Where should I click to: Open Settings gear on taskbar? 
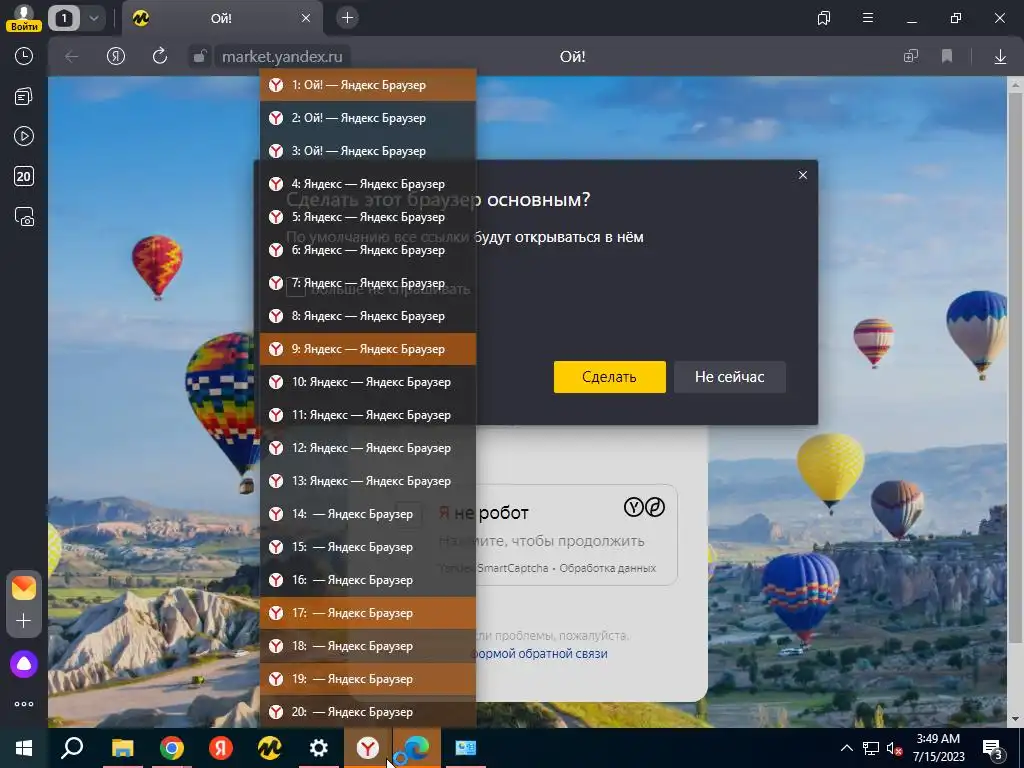319,748
